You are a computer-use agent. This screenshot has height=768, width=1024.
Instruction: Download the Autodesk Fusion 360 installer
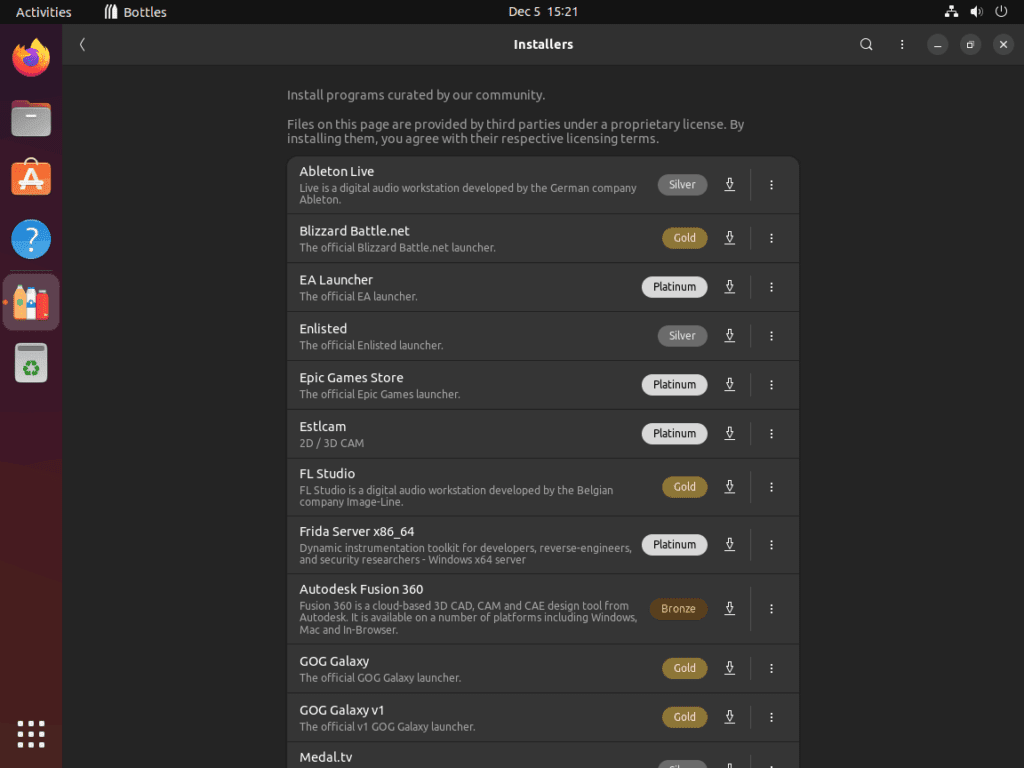(x=729, y=608)
